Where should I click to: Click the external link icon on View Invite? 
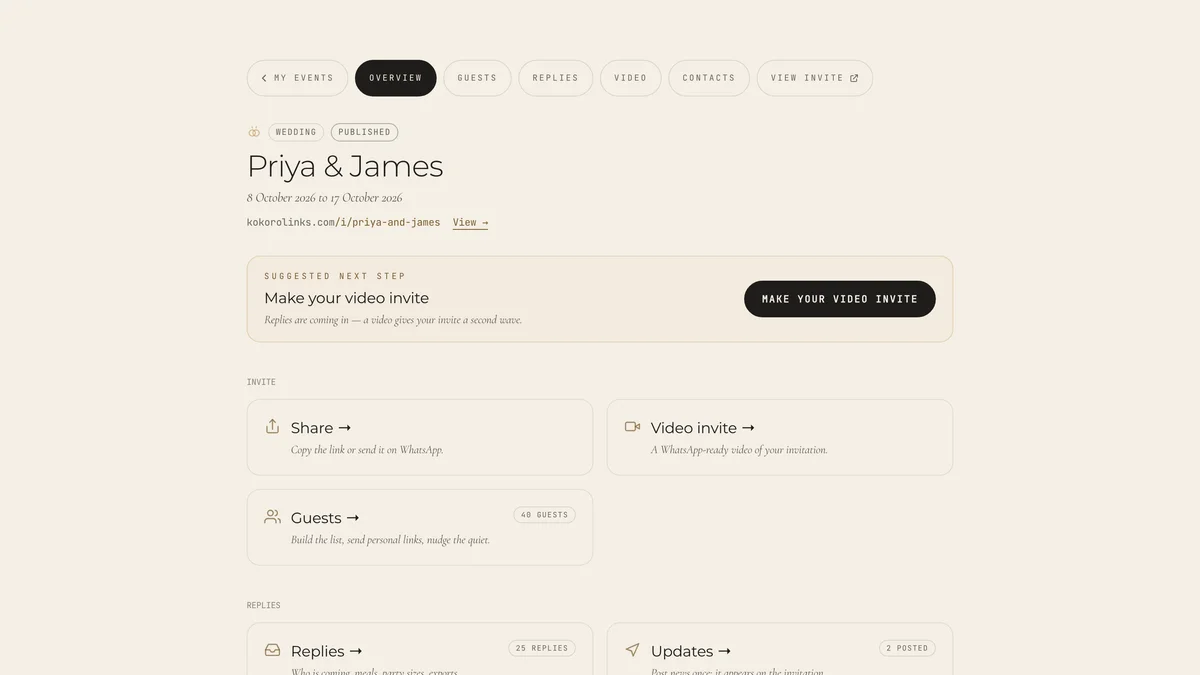(x=854, y=78)
